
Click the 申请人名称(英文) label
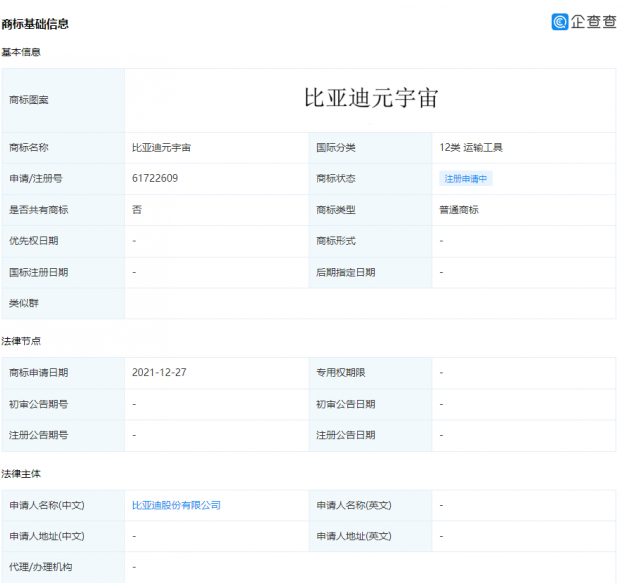354,505
